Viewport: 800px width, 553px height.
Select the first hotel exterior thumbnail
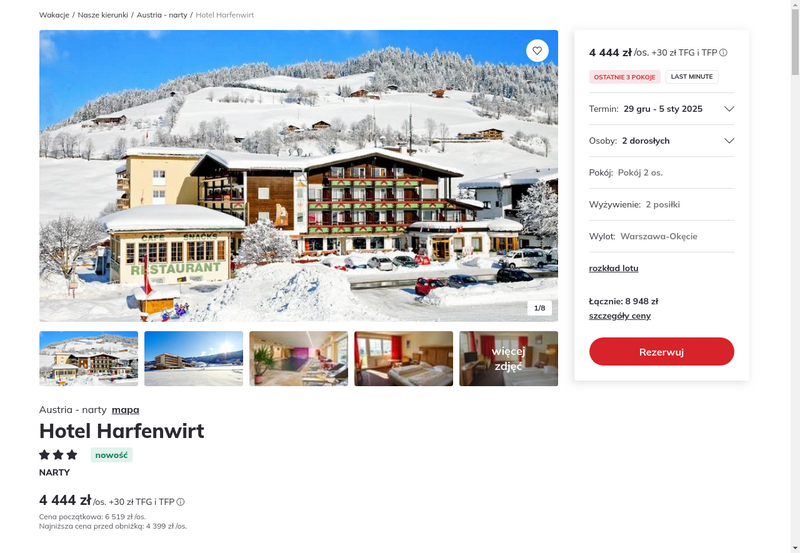89,359
